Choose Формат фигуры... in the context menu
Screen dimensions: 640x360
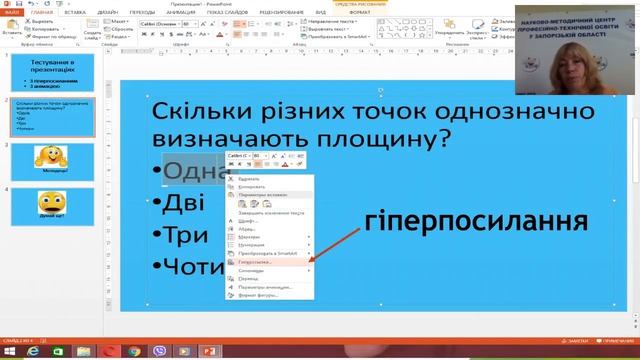point(269,295)
